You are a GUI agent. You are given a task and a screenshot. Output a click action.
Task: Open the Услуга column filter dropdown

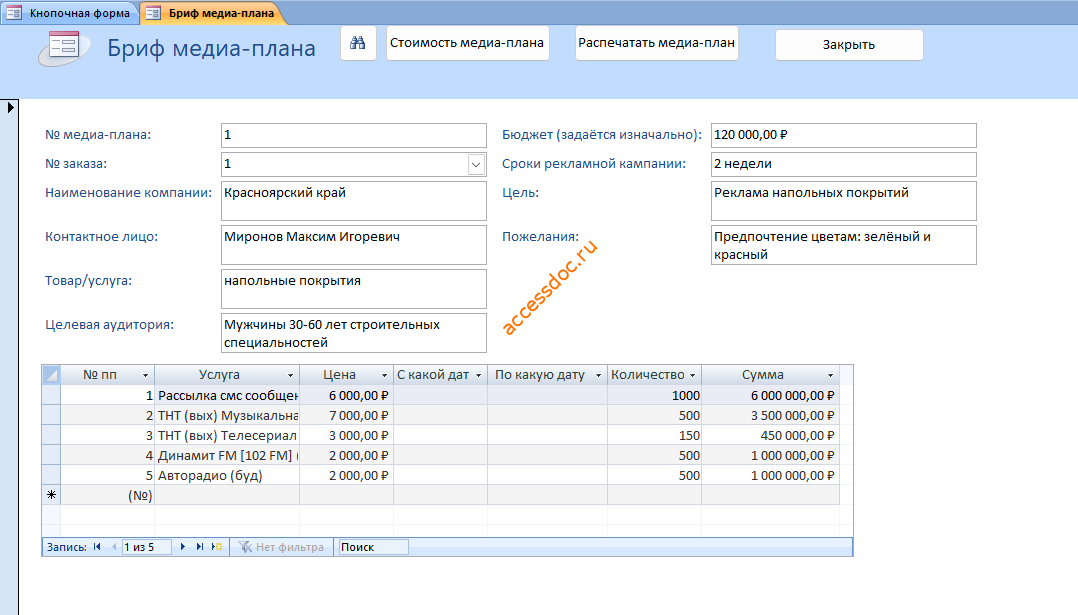click(290, 375)
